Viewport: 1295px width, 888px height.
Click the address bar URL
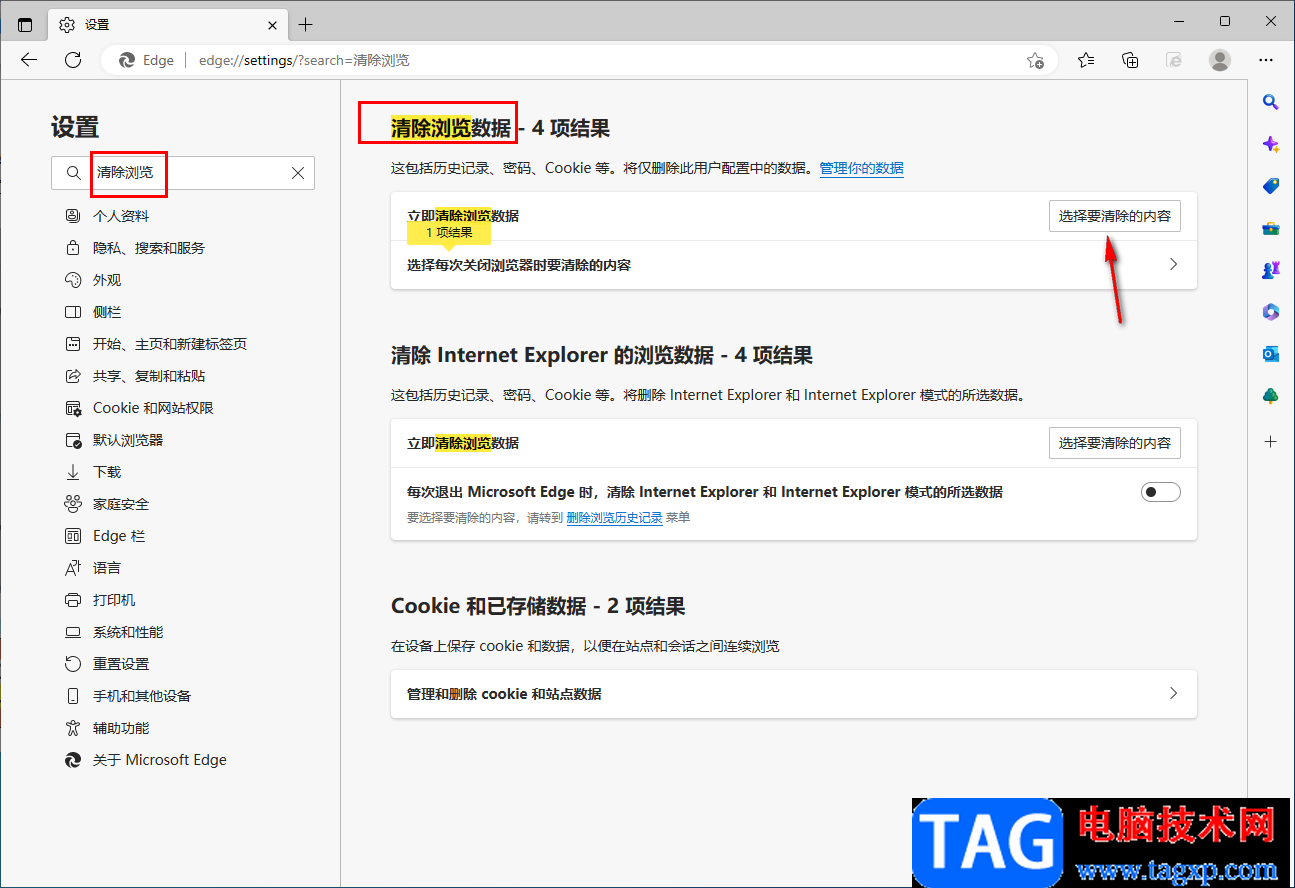[x=304, y=60]
